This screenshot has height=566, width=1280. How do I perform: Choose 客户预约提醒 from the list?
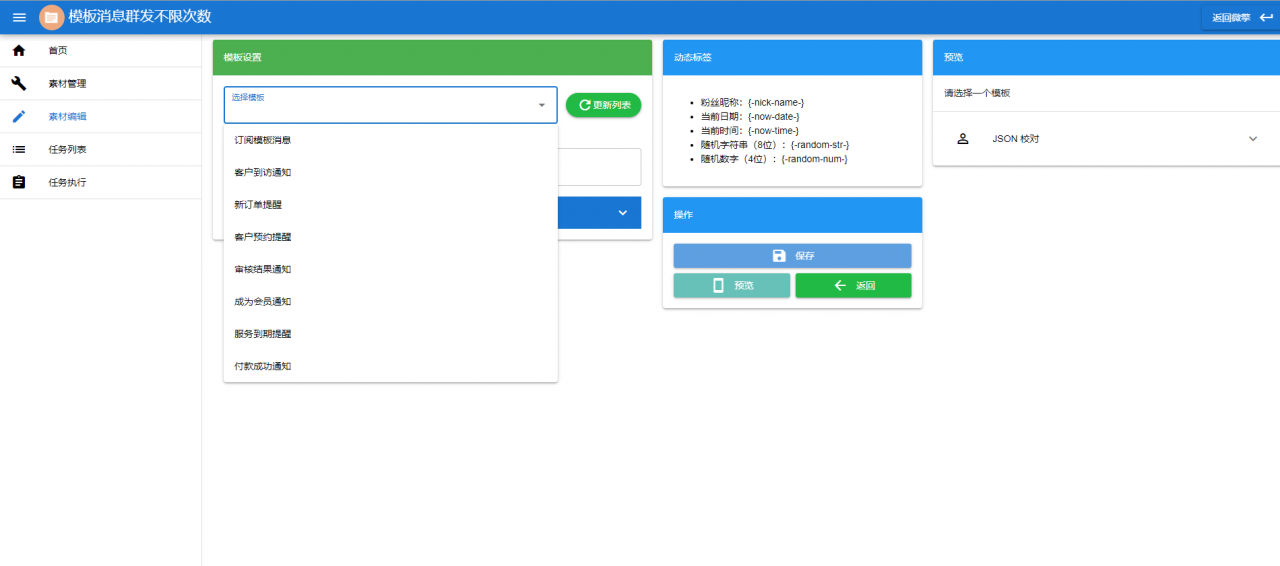coord(390,237)
